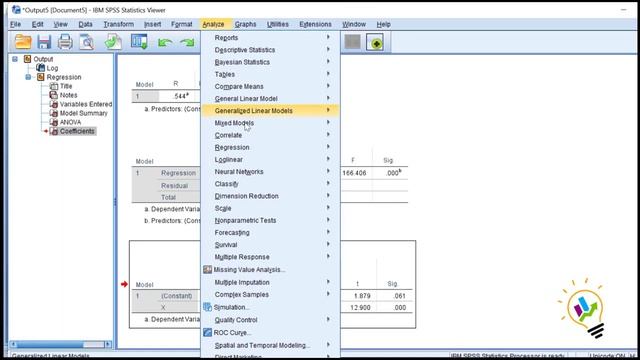Click the Variables Entered item icon
Screen dimensions: 640x360
(x=53, y=104)
